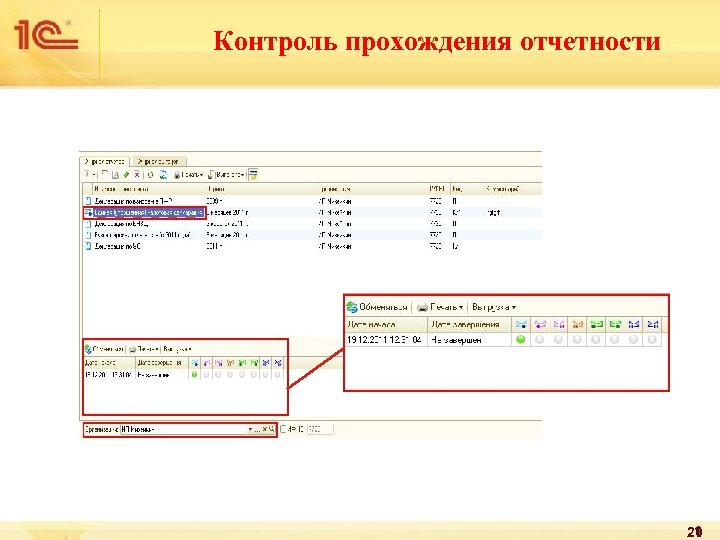The width and height of the screenshot is (720, 540).
Task: Click green arrows refresh icon in main toolbar
Action: pos(163,174)
